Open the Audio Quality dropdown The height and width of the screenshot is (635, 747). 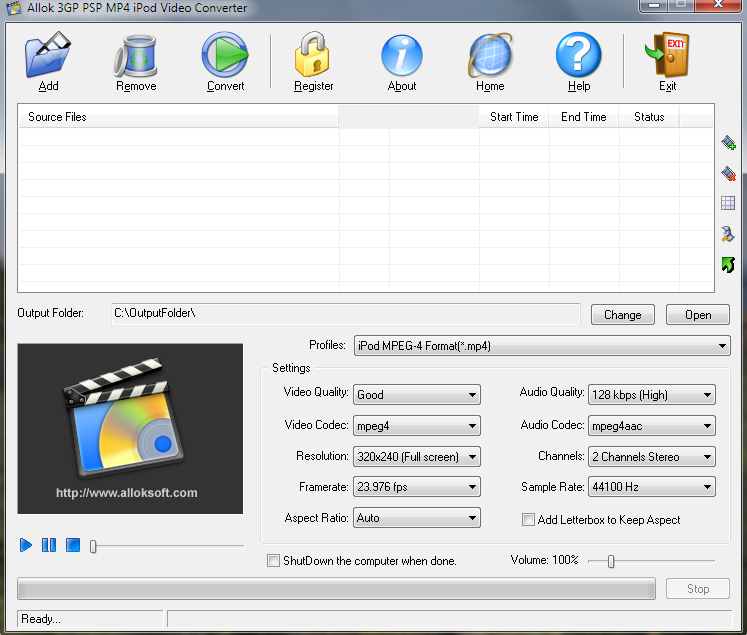[x=652, y=394]
